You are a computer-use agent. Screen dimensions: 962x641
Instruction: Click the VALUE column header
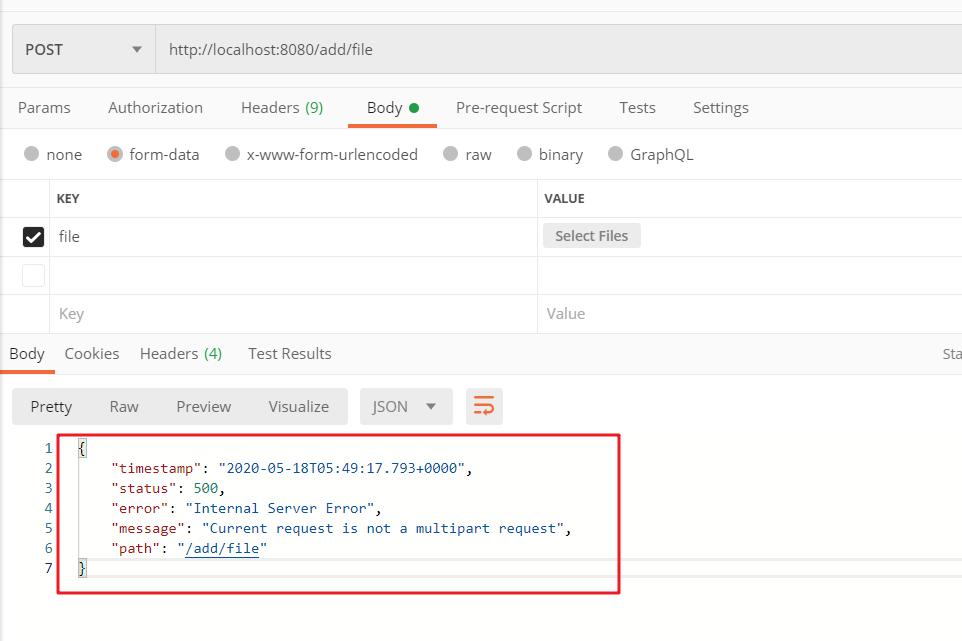point(564,199)
